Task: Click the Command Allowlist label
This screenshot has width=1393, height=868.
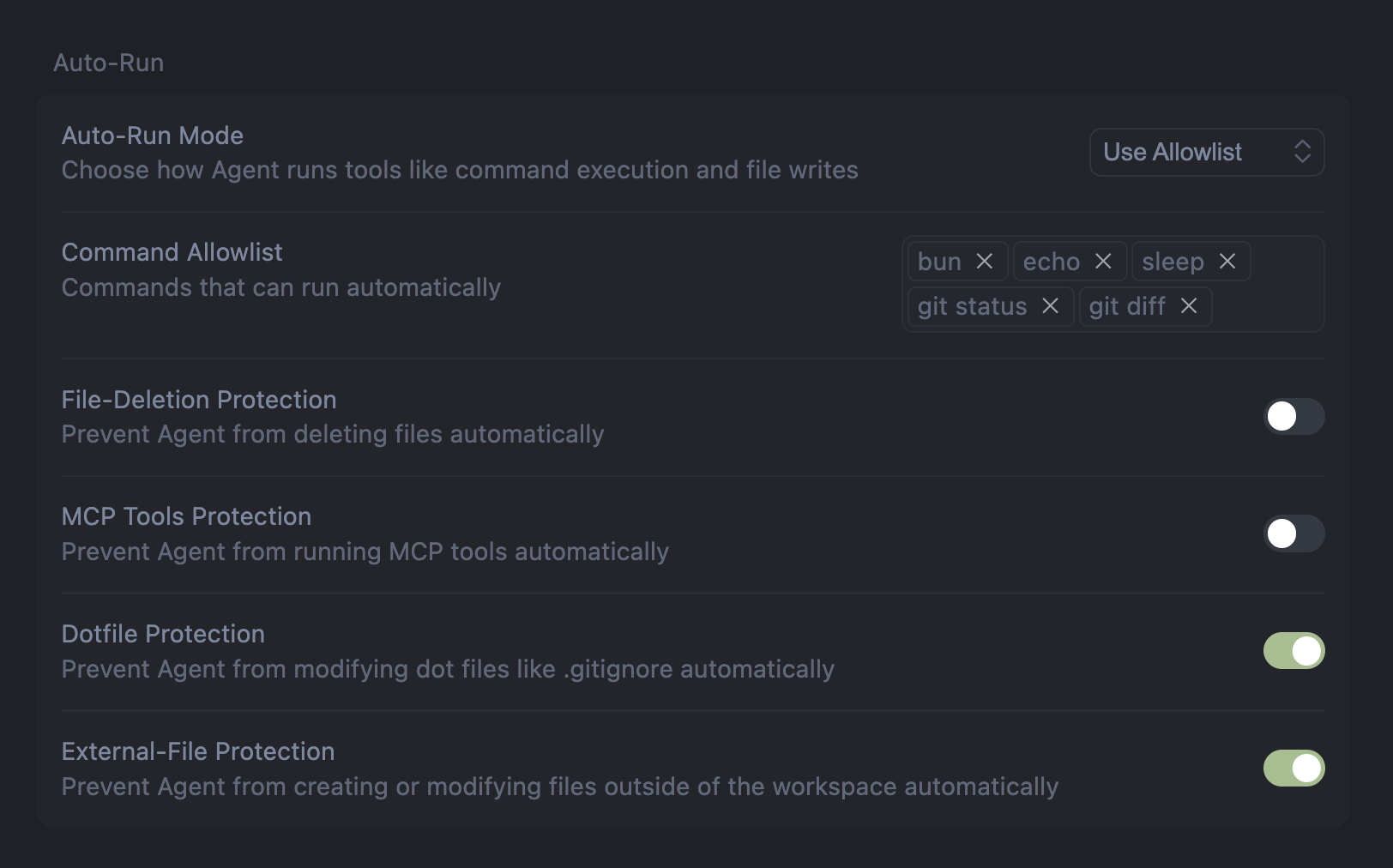Action: pyautogui.click(x=172, y=251)
